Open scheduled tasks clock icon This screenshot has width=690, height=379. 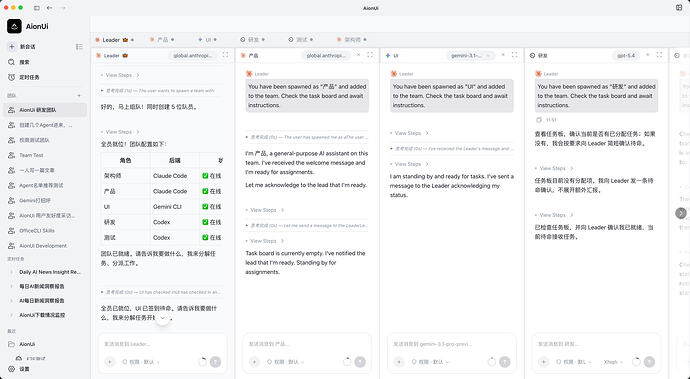point(12,77)
